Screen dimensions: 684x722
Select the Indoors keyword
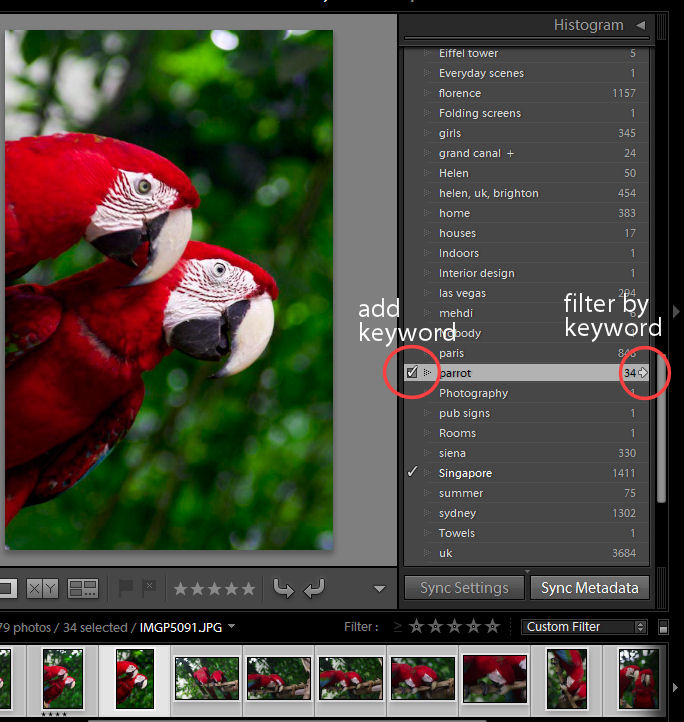click(459, 253)
